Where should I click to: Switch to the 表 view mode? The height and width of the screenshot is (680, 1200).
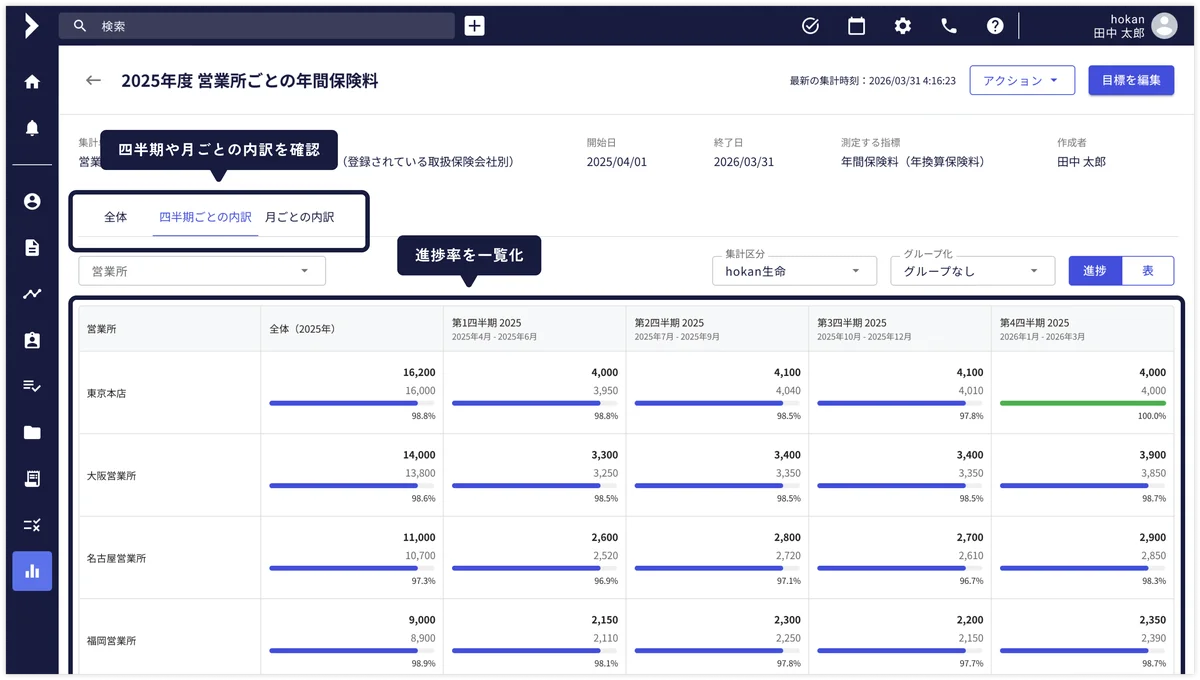[x=1147, y=270]
